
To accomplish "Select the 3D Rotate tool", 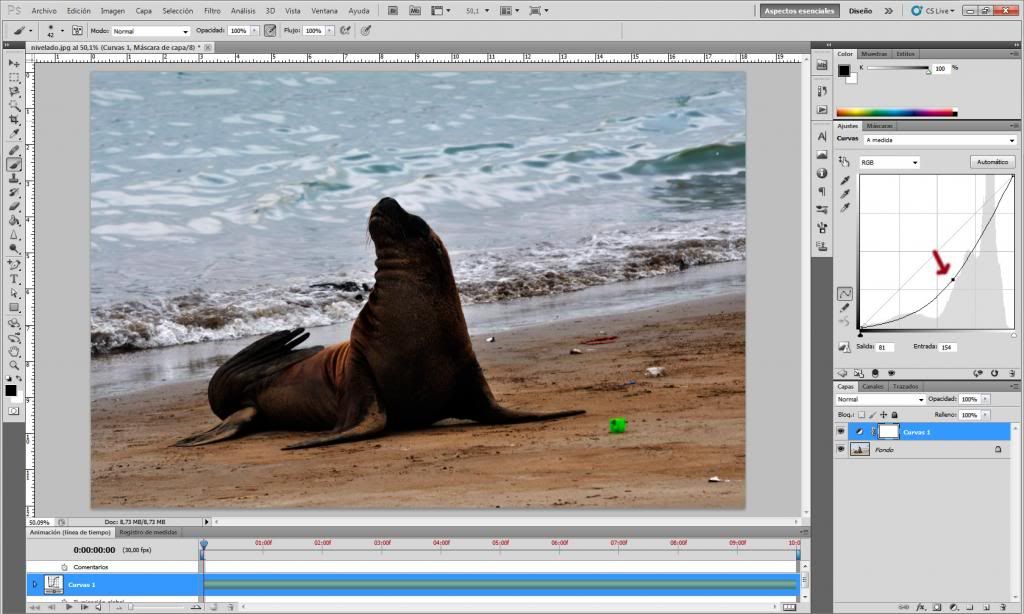I will pyautogui.click(x=14, y=323).
